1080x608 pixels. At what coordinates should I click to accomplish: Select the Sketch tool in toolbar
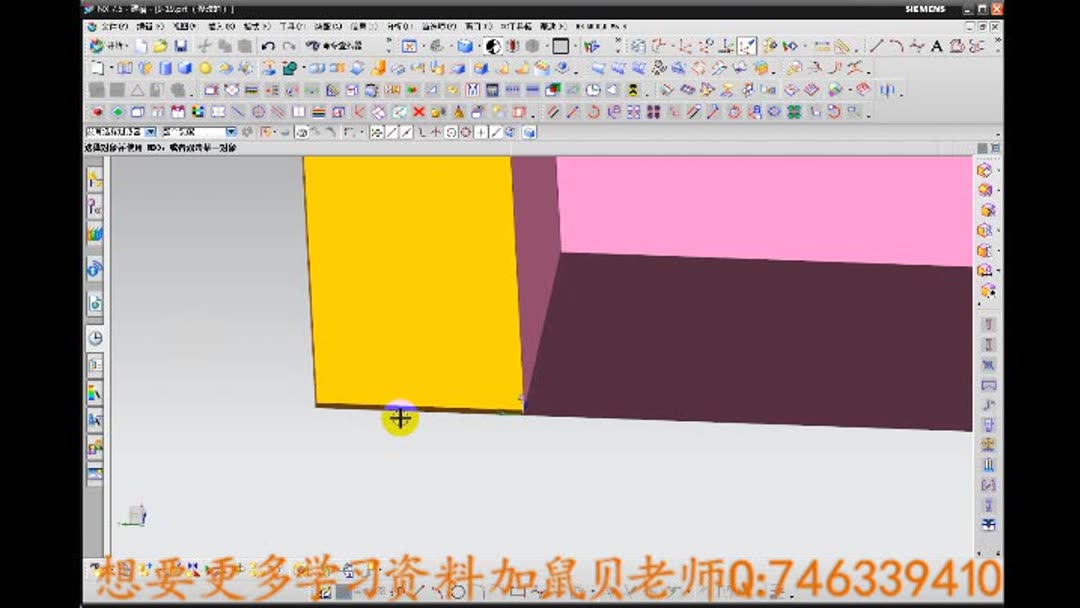click(96, 68)
